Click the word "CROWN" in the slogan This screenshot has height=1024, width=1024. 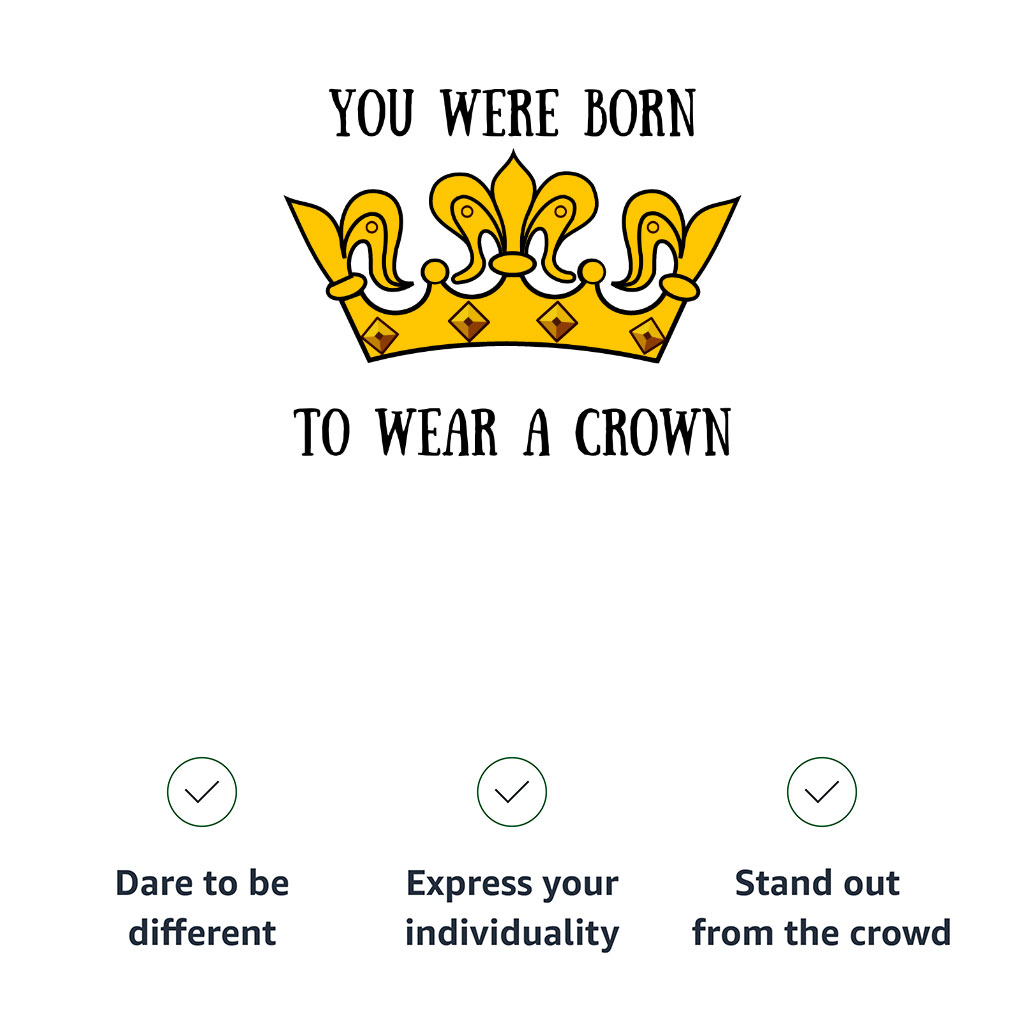click(x=653, y=432)
